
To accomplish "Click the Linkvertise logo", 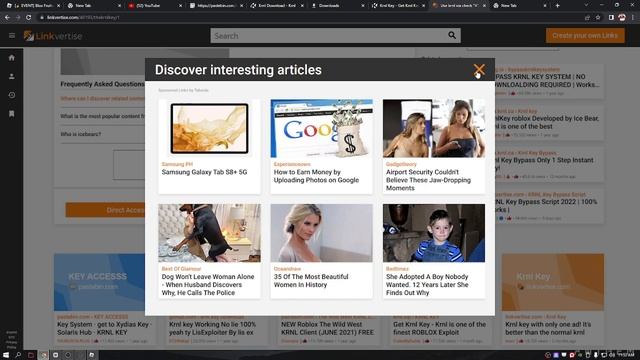I will point(53,36).
